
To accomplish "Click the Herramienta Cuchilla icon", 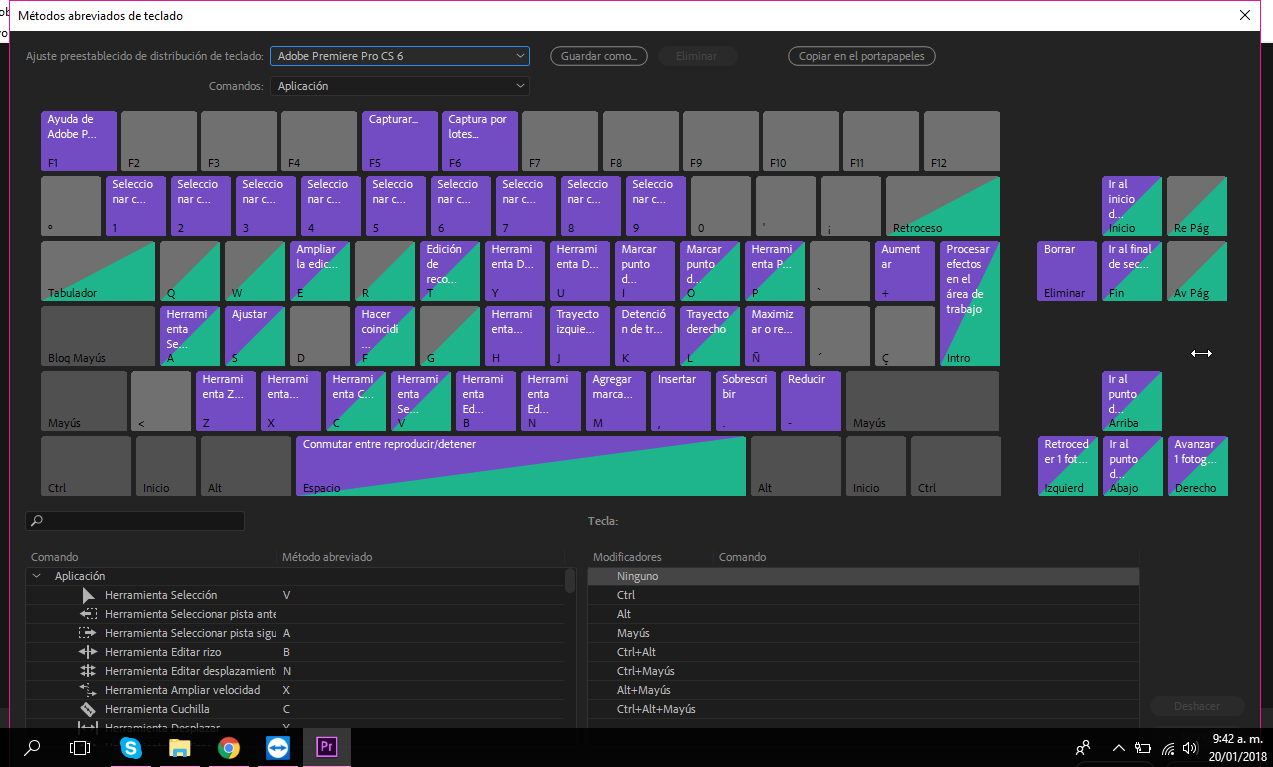I will pos(88,709).
